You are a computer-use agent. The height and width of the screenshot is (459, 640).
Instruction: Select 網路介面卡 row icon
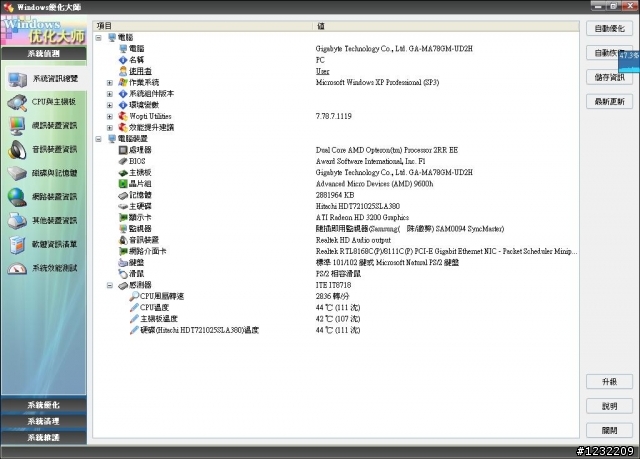tap(123, 251)
